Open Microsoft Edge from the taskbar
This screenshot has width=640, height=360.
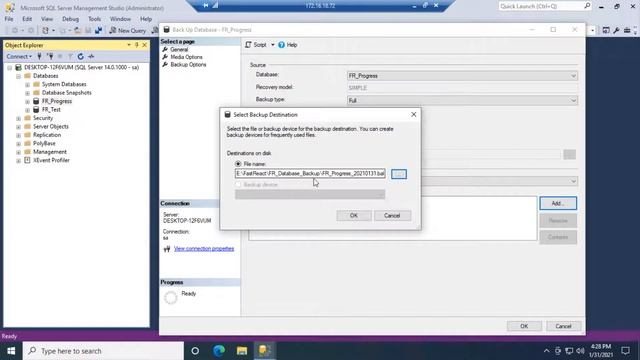[x=219, y=351]
